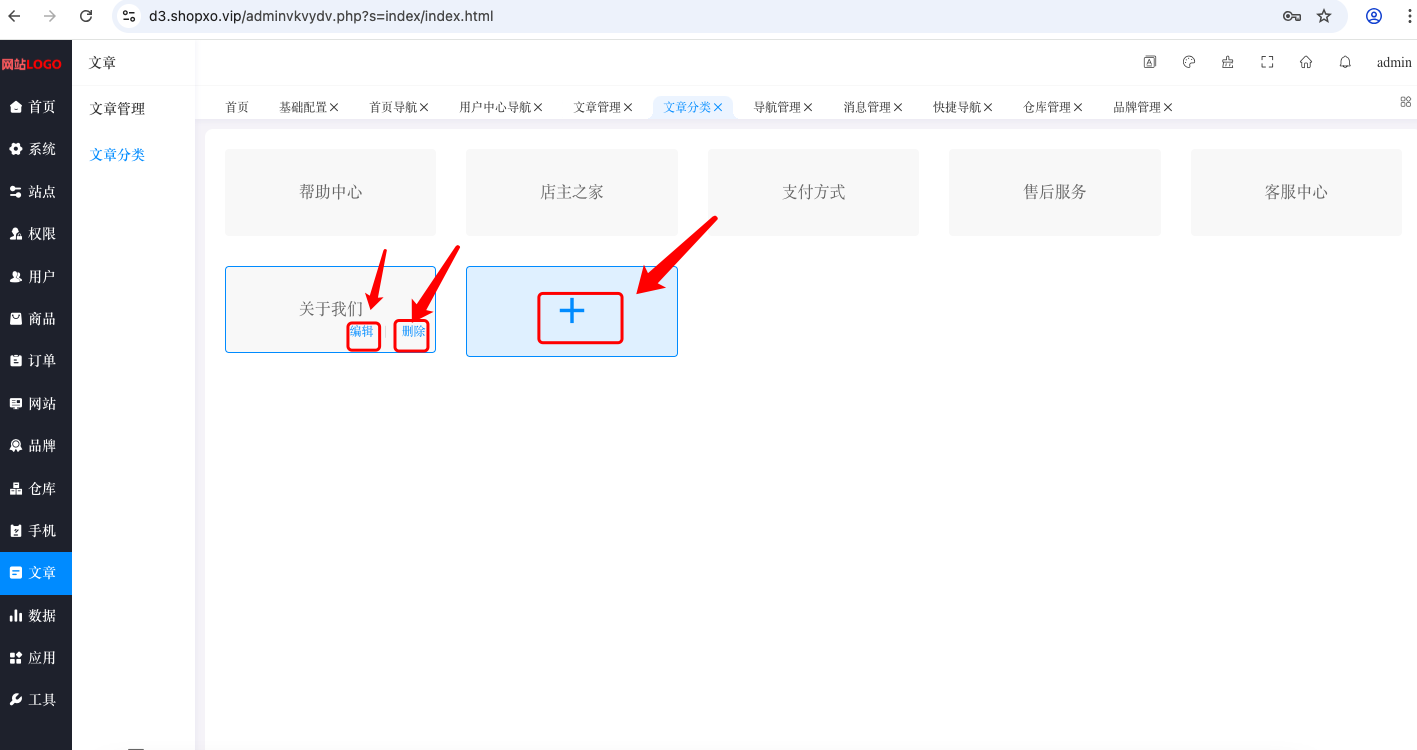Screen dimensions: 1417x750
Task: Open 站点 in the left sidebar
Action: pyautogui.click(x=36, y=191)
